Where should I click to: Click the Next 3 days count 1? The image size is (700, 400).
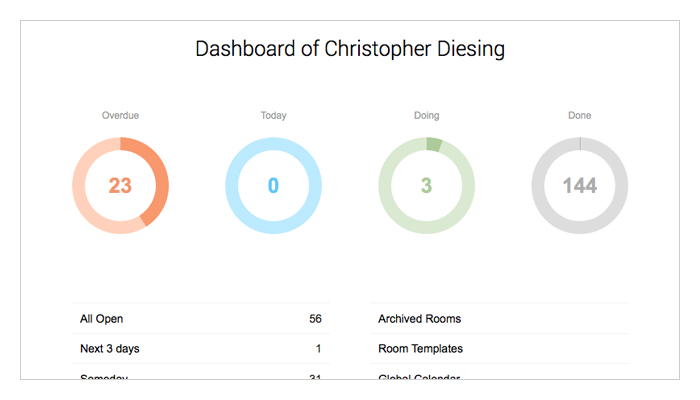click(318, 349)
